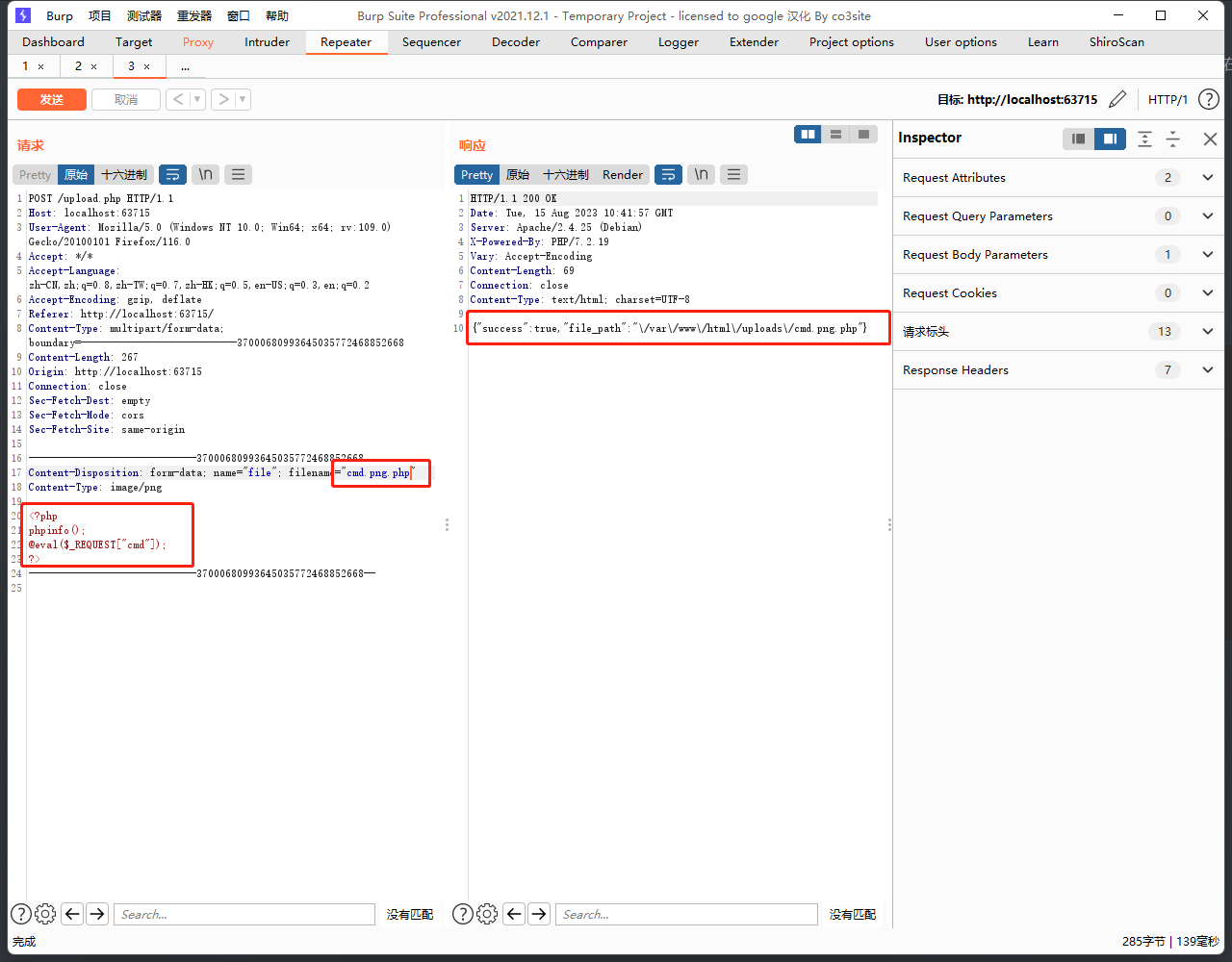
Task: Open the back history dropdown arrow
Action: (x=197, y=99)
